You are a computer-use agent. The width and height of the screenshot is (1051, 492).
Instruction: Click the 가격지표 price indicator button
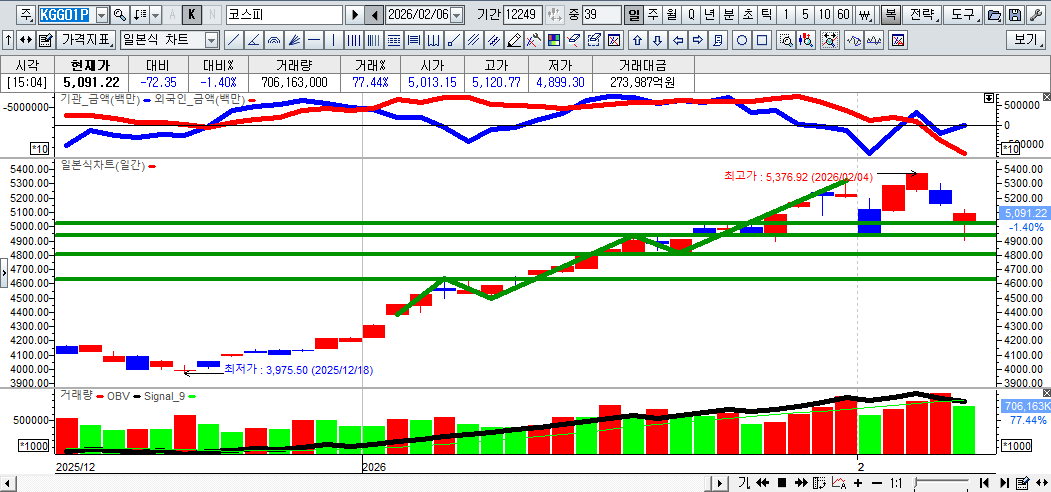click(86, 40)
